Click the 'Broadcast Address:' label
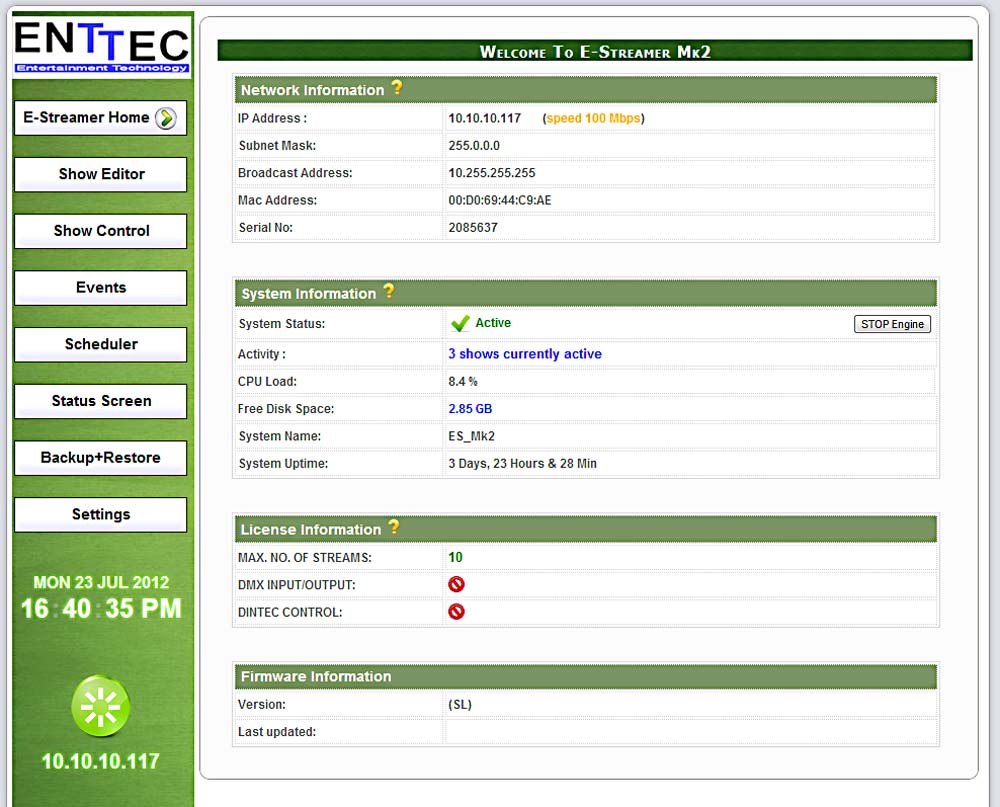The image size is (1000, 807). 295,173
